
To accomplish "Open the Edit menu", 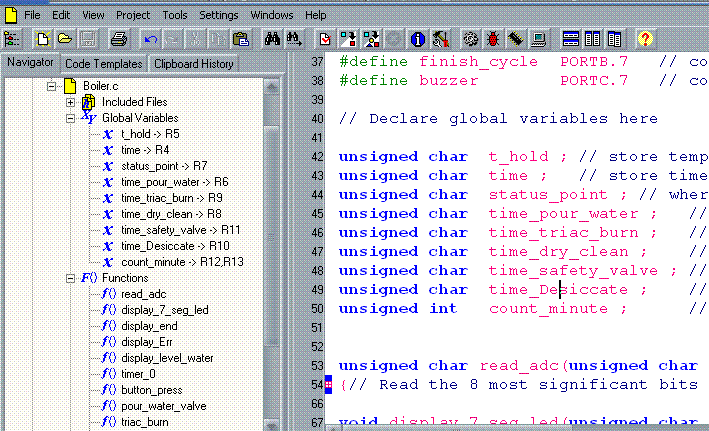I will (x=61, y=15).
